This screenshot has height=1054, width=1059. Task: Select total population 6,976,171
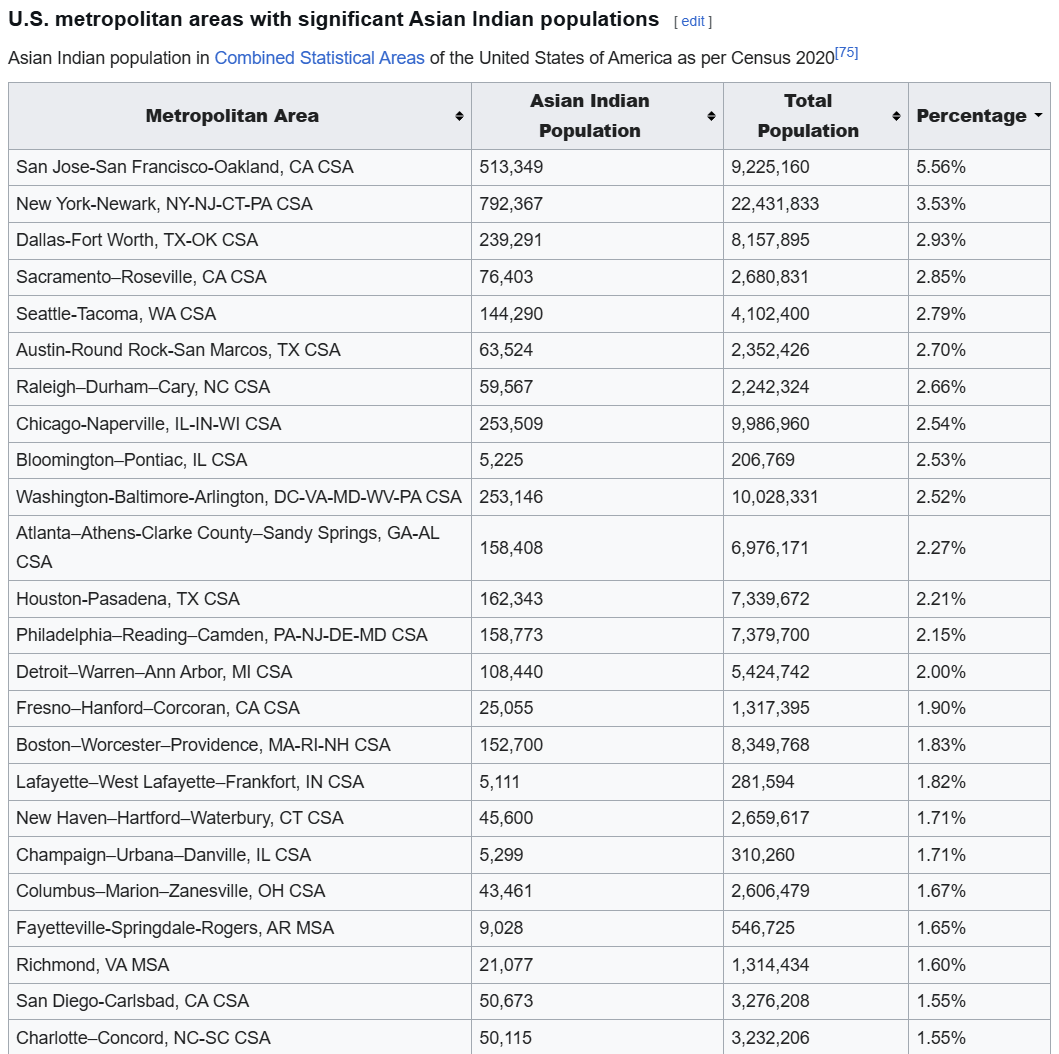click(770, 548)
